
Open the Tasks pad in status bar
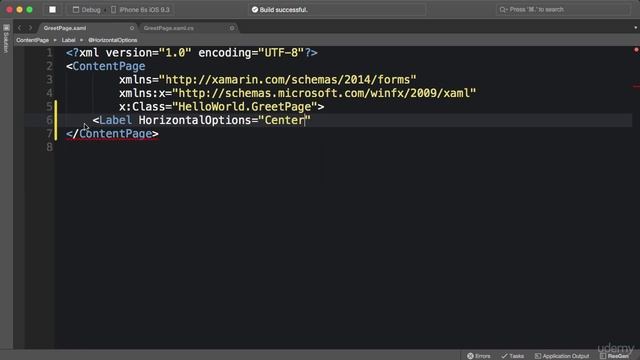click(513, 356)
